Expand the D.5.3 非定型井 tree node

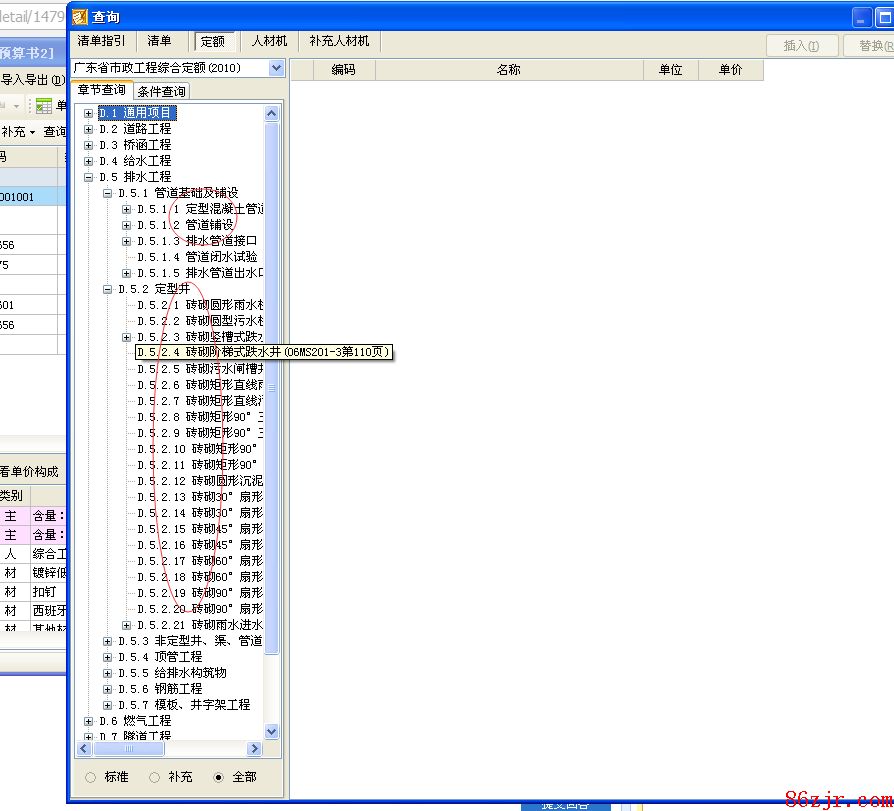pyautogui.click(x=108, y=641)
